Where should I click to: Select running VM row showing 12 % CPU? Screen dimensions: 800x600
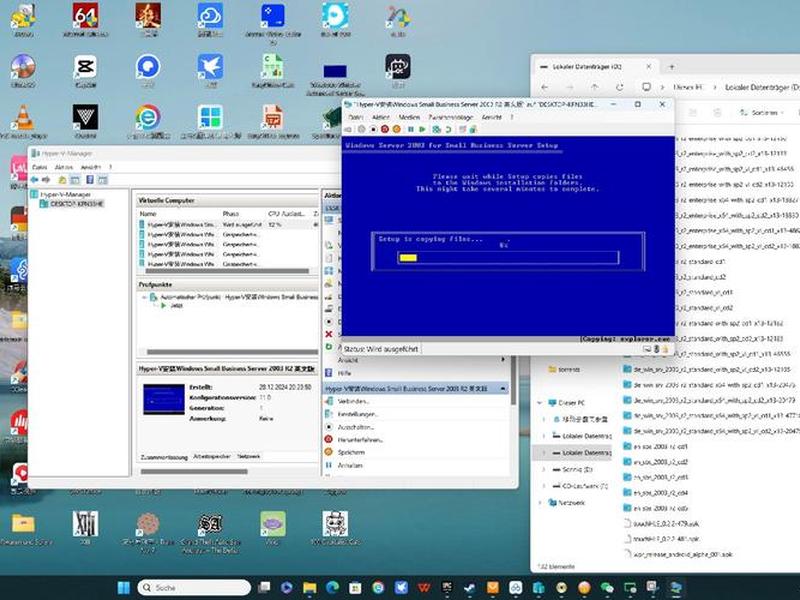[x=229, y=224]
